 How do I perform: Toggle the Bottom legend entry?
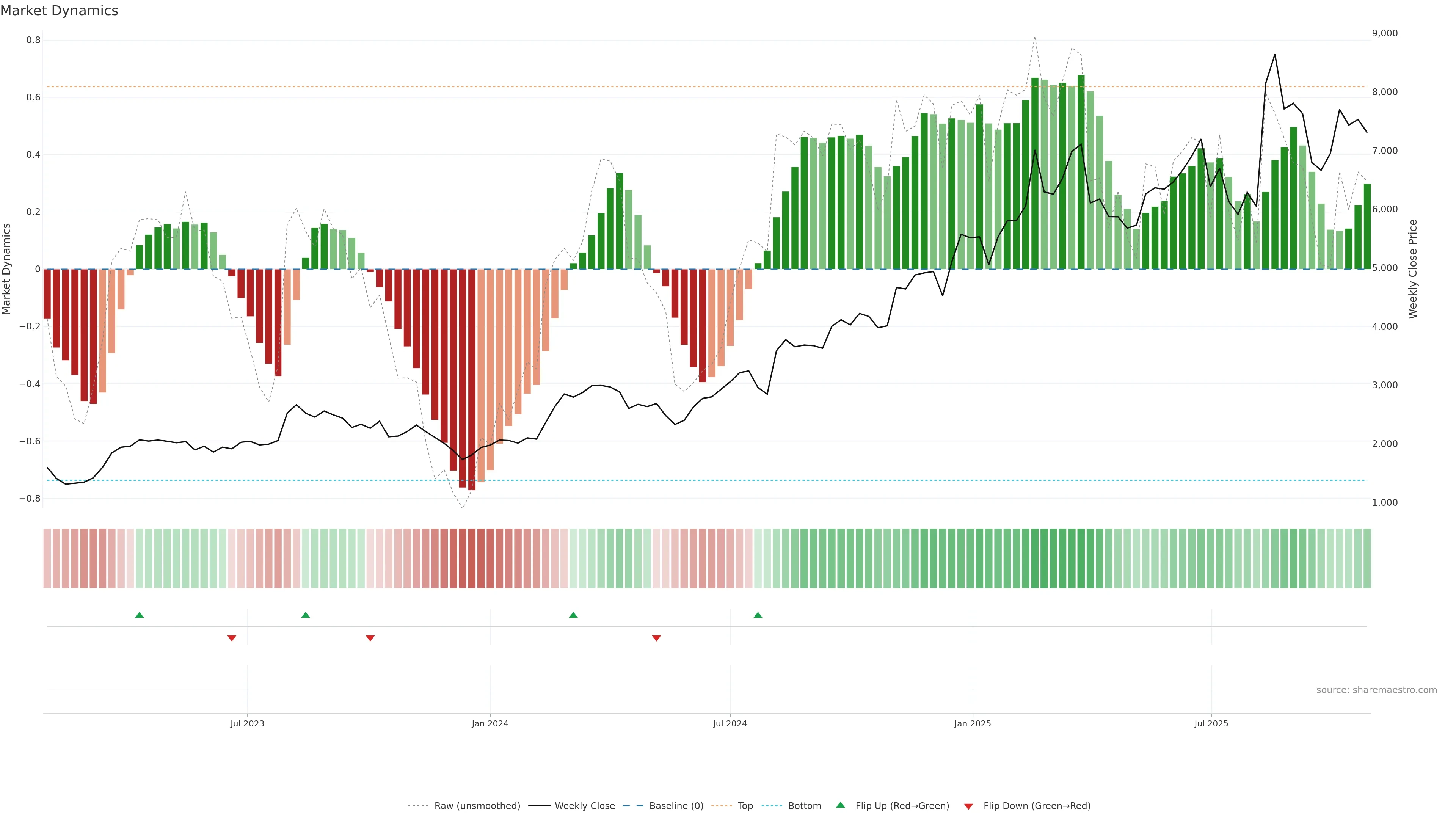(x=804, y=806)
